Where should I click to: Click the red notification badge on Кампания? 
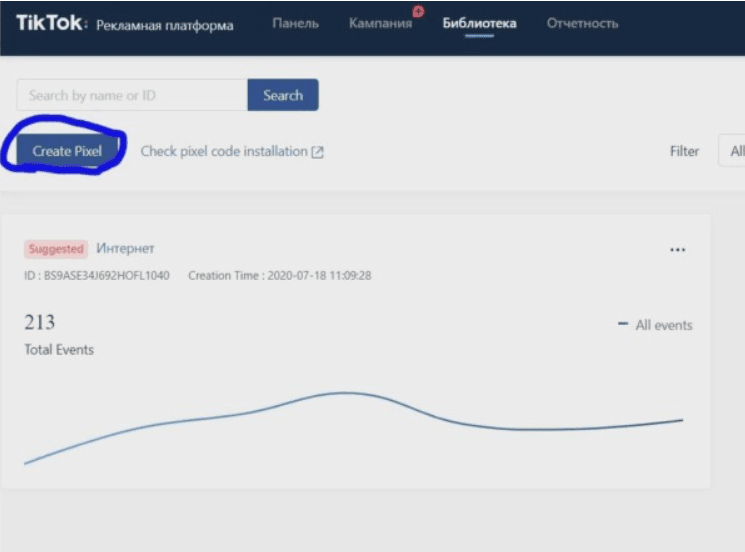[419, 11]
